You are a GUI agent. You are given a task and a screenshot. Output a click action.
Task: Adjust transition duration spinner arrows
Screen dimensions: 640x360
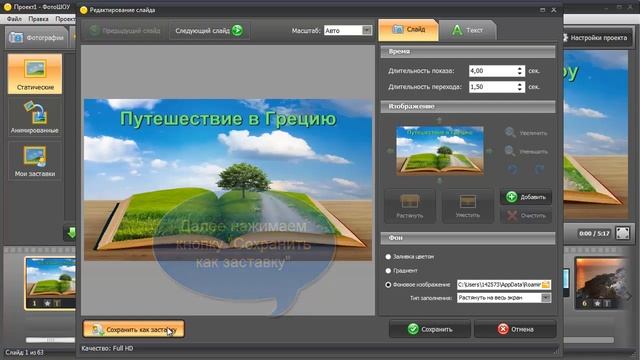[x=520, y=87]
